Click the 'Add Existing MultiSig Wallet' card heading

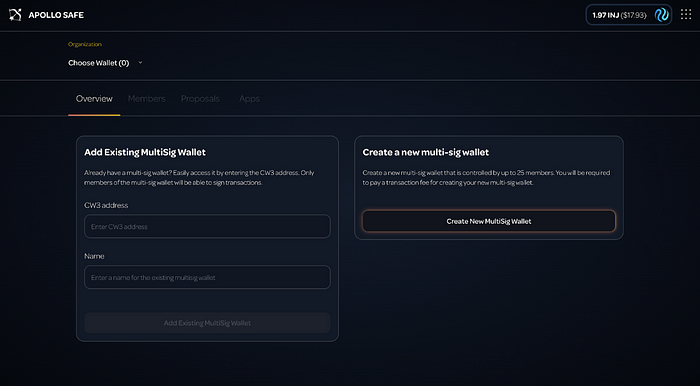pos(145,152)
